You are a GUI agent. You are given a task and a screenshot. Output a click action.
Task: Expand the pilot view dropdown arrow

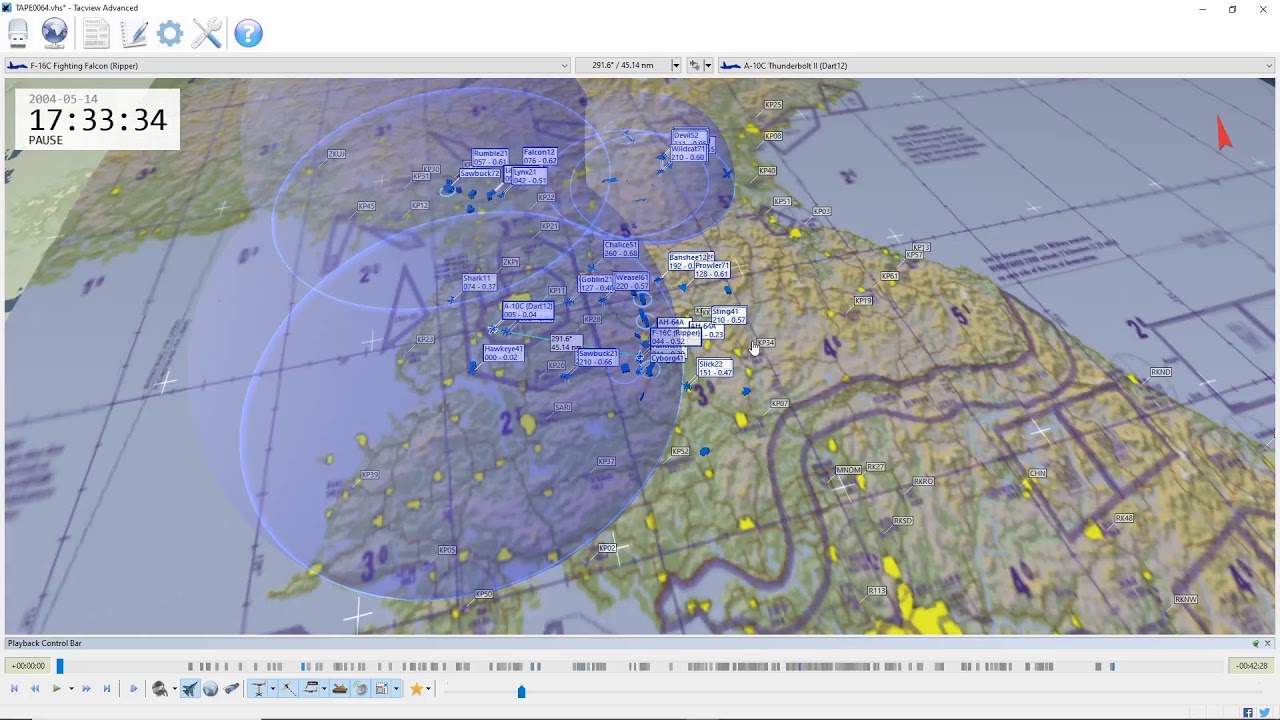coord(175,689)
